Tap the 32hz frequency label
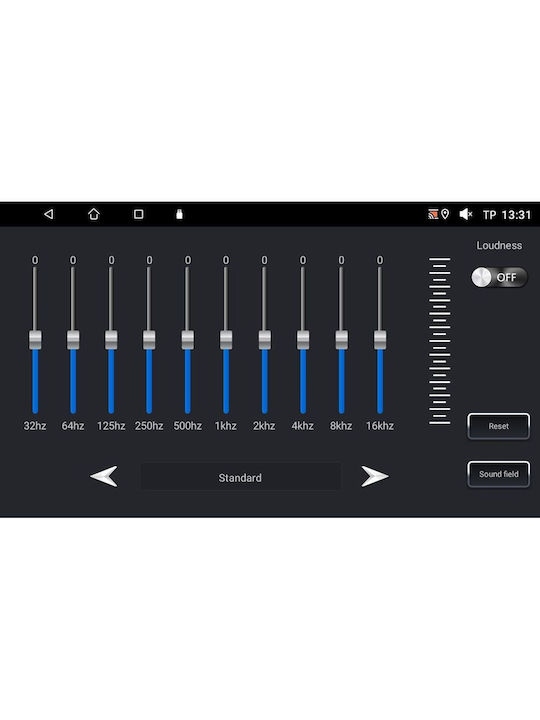The image size is (540, 720). point(35,426)
